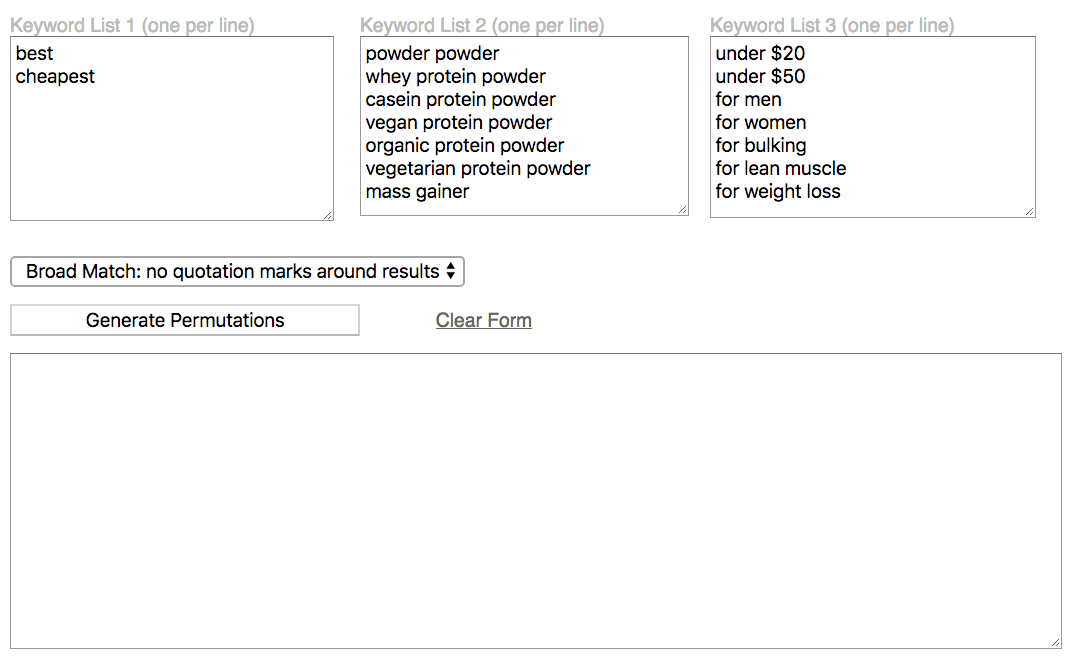Viewport: 1071px width, 658px height.
Task: Click the resize grip of the output box
Action: [x=1055, y=642]
